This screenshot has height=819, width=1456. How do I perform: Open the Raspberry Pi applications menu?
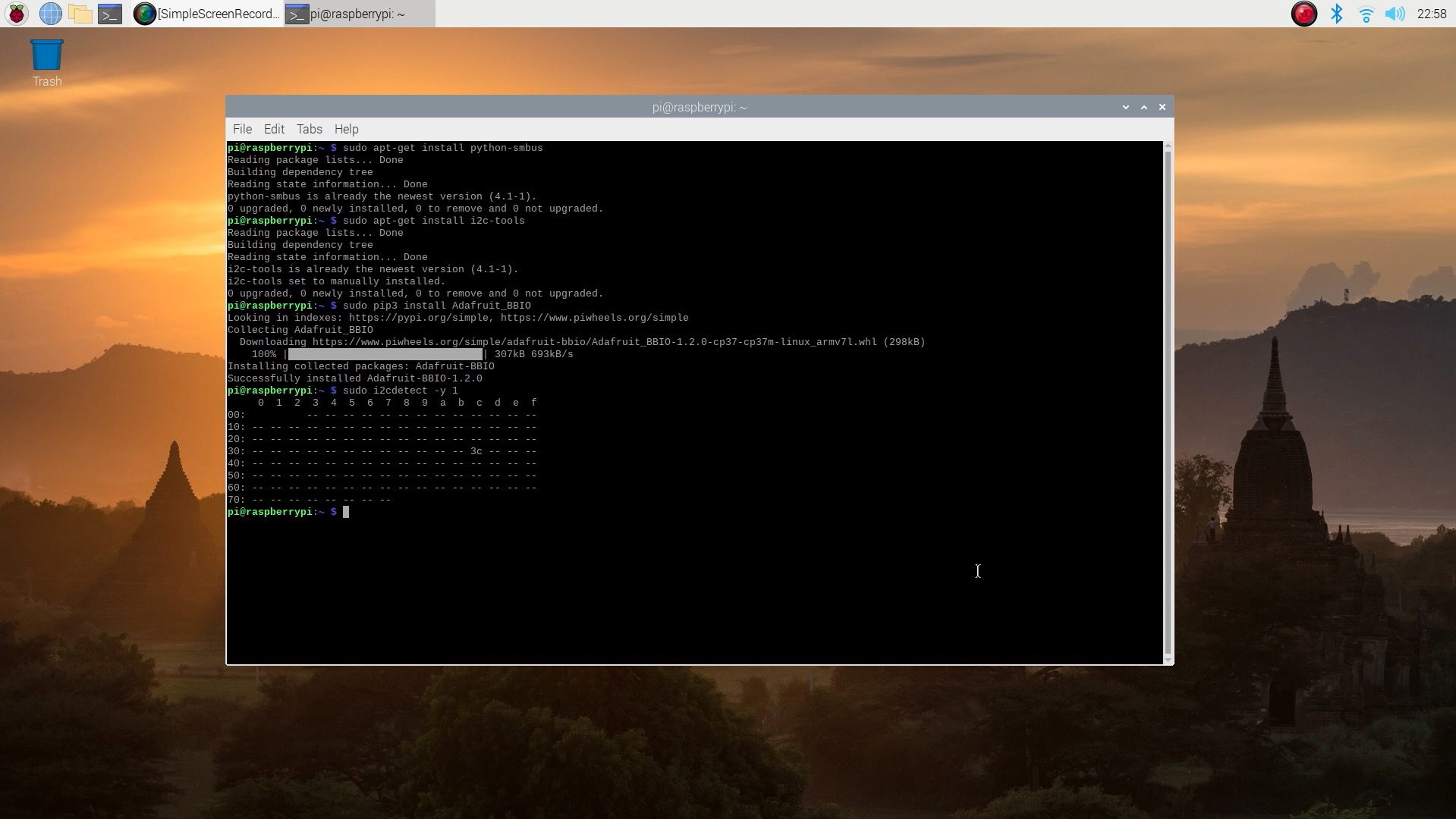click(16, 14)
